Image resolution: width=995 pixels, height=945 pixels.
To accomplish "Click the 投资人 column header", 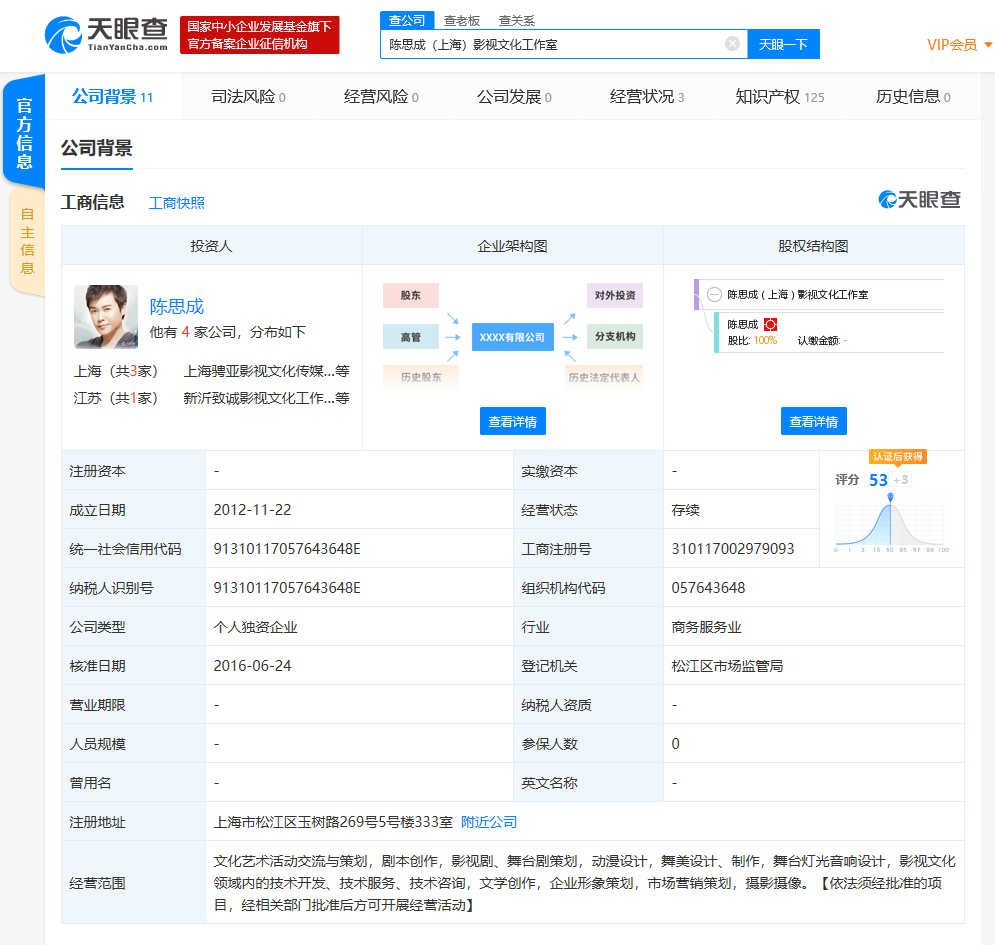I will 211,246.
